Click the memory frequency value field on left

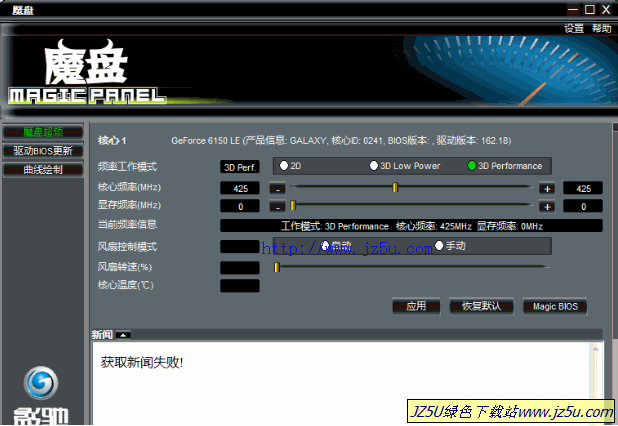click(x=240, y=206)
